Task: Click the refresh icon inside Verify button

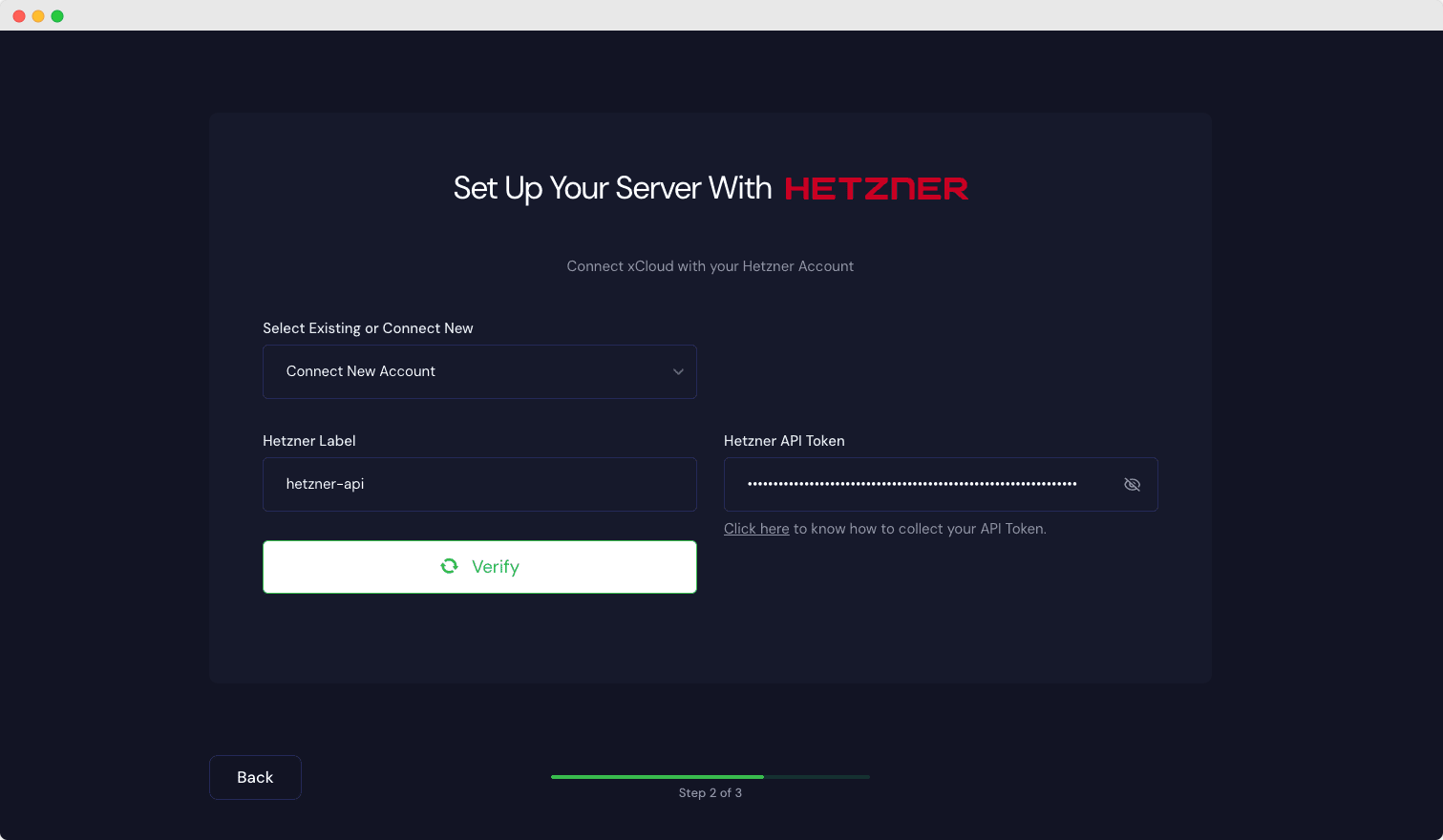Action: tap(449, 566)
